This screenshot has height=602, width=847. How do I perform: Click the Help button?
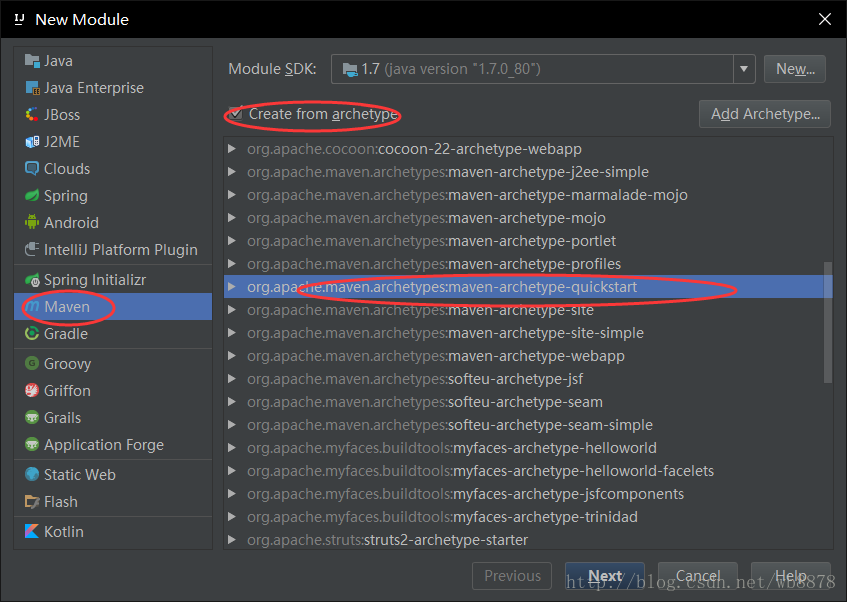pos(790,576)
